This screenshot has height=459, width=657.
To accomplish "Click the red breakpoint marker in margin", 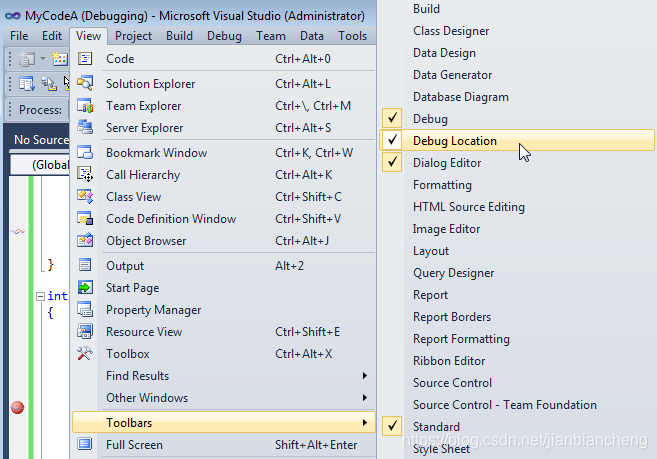I will click(17, 407).
